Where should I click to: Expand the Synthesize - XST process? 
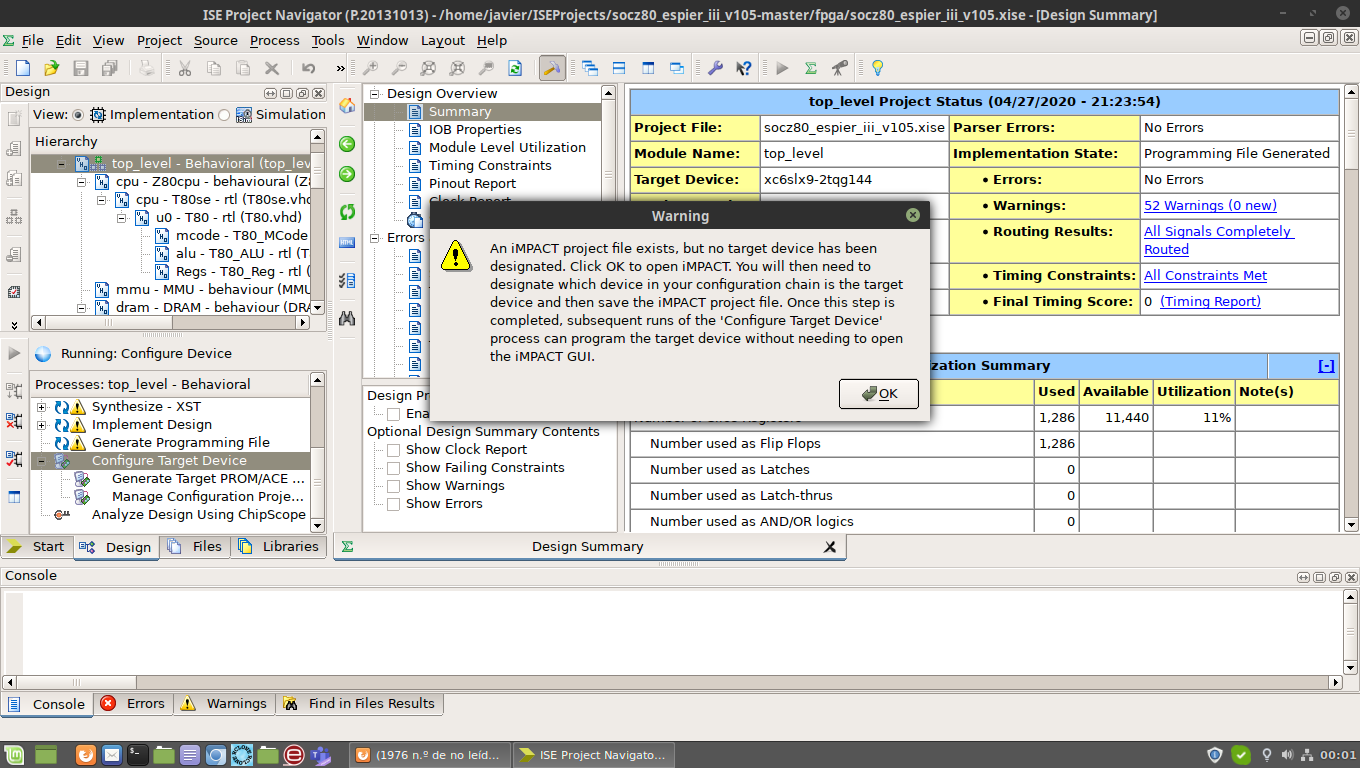coord(41,407)
